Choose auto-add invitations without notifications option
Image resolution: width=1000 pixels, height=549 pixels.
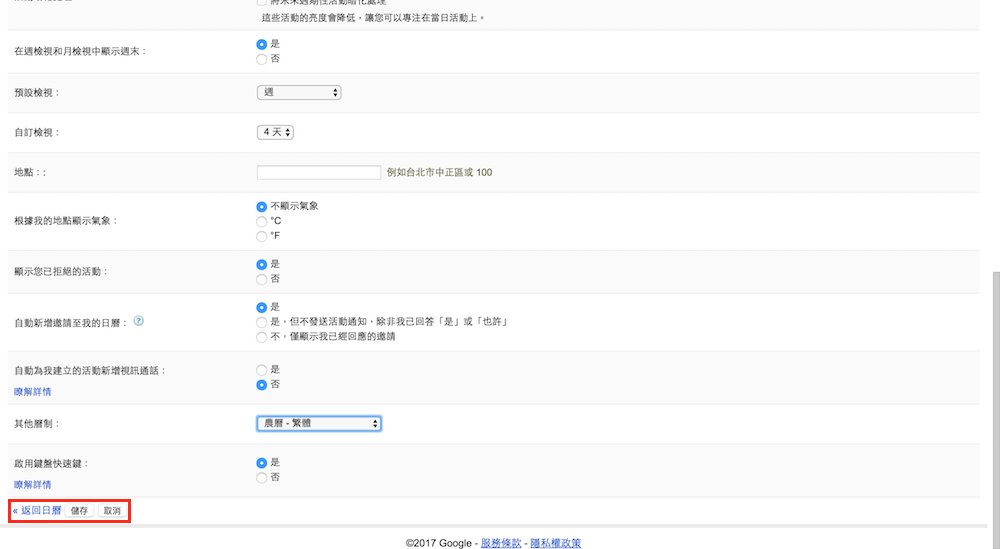click(x=262, y=322)
